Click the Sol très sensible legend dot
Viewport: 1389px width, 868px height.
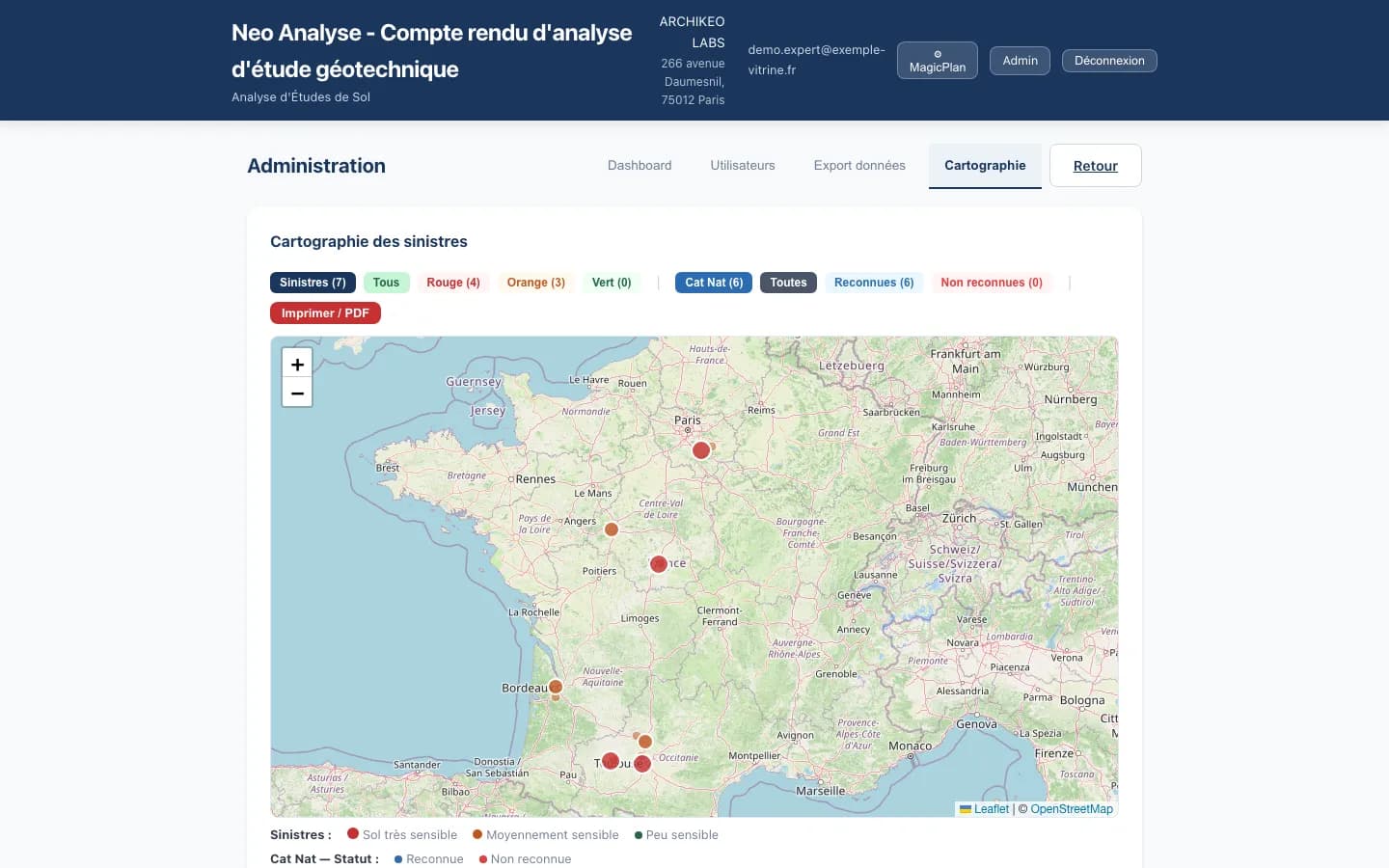click(353, 834)
